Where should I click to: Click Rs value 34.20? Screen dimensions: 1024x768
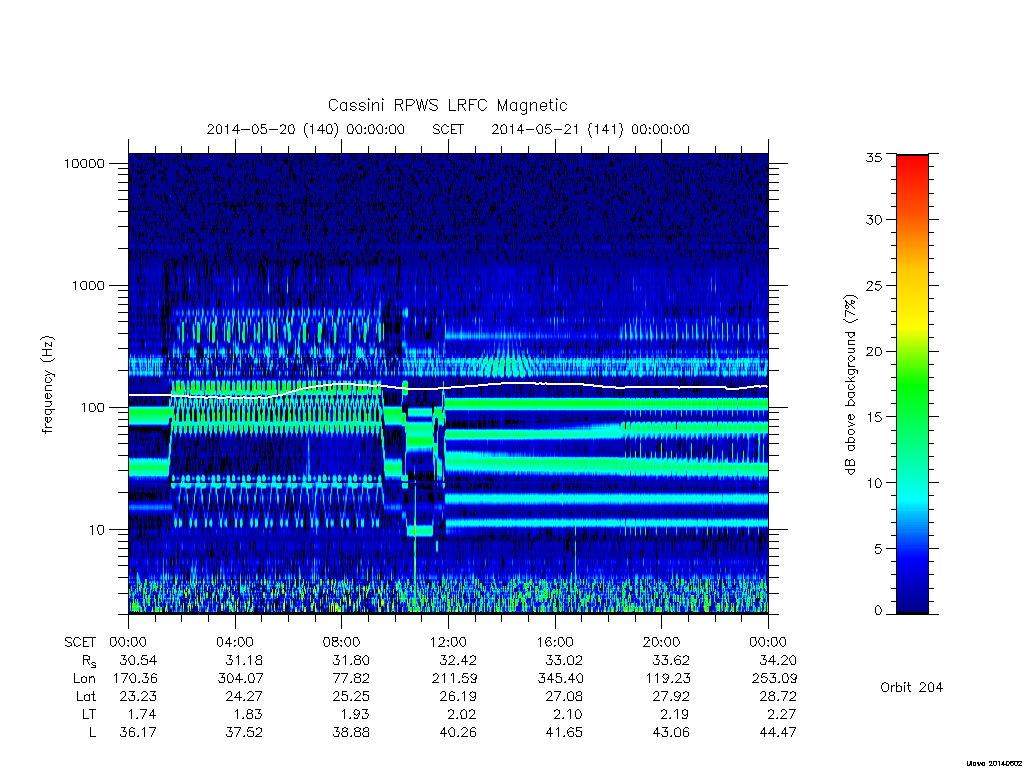pyautogui.click(x=778, y=660)
